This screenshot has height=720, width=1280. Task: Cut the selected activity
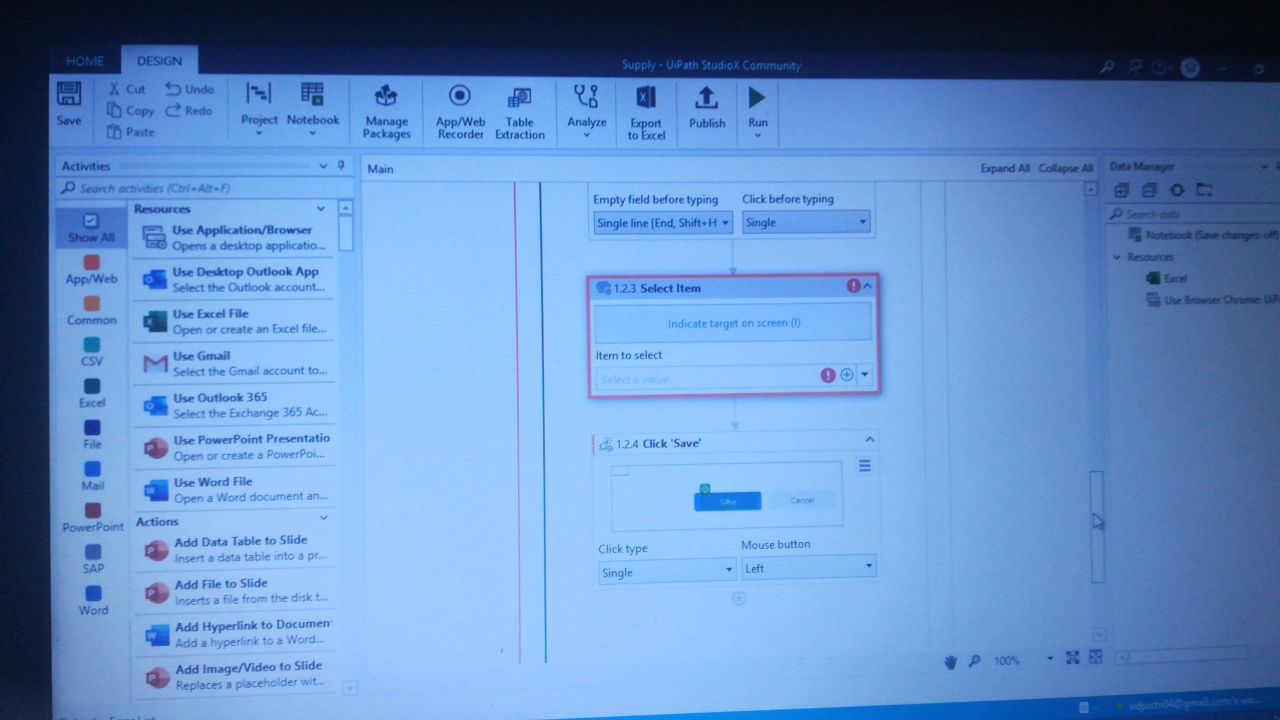pyautogui.click(x=126, y=89)
